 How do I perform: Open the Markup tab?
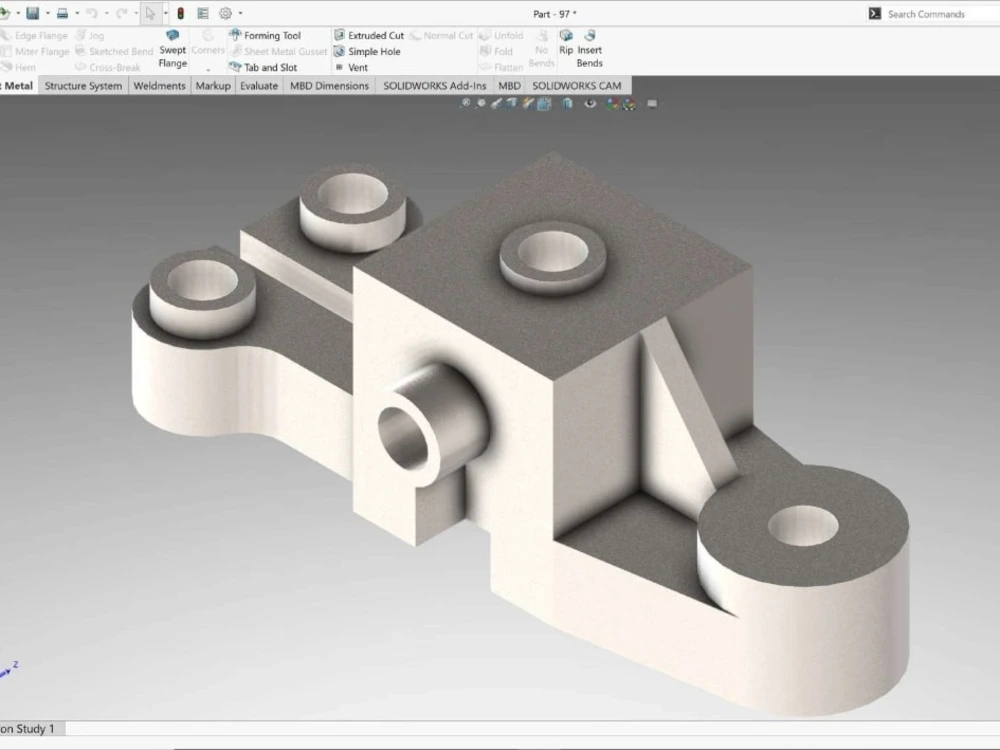[213, 85]
